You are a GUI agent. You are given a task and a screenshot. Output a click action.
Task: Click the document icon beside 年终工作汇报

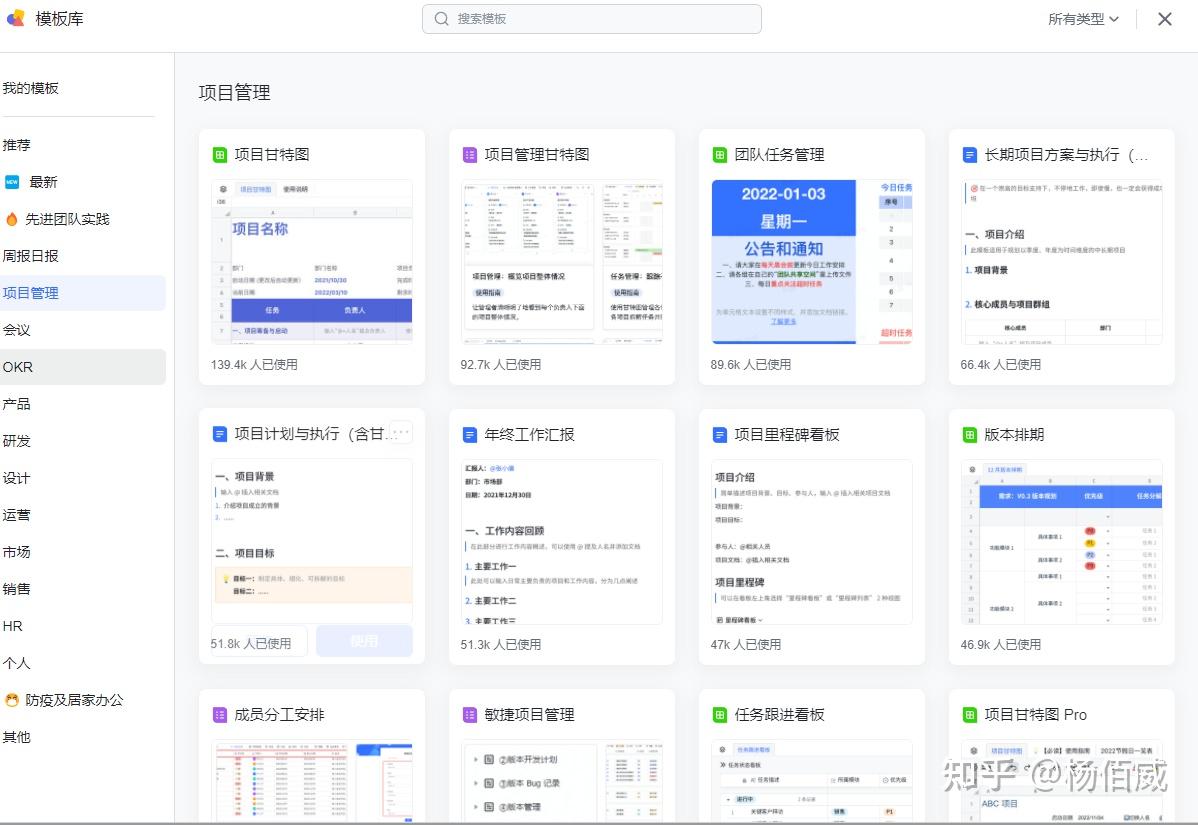[470, 434]
